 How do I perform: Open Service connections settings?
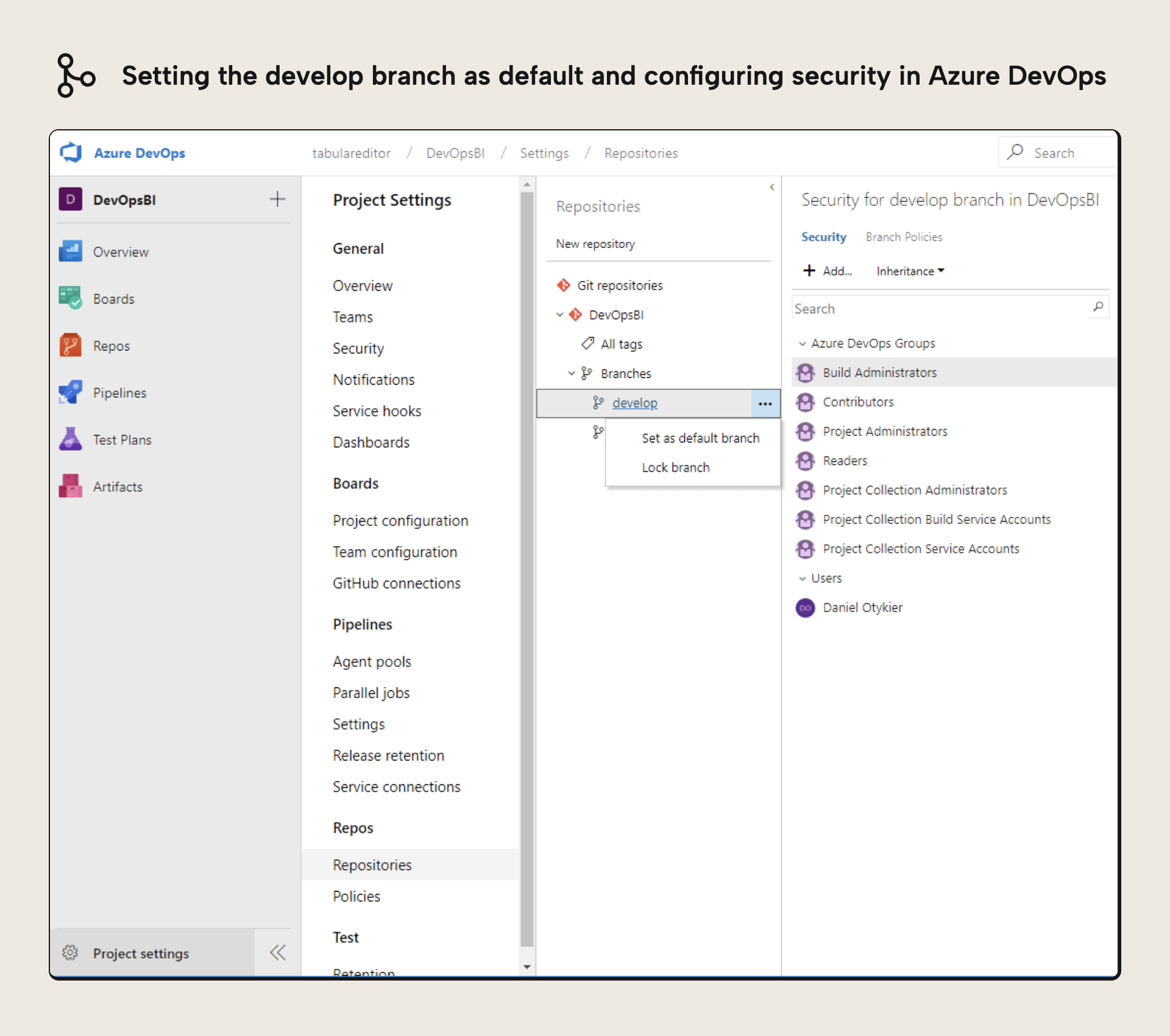pyautogui.click(x=396, y=787)
